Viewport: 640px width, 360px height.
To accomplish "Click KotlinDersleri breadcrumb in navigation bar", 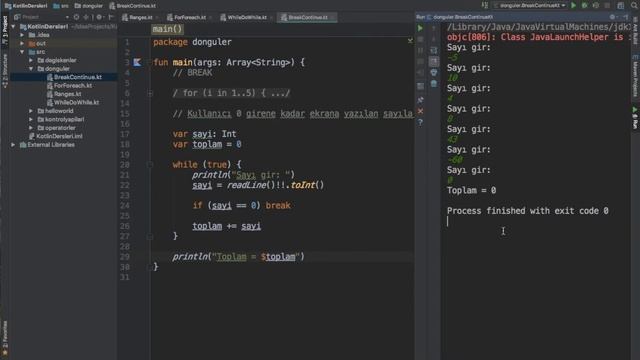I will (26, 6).
